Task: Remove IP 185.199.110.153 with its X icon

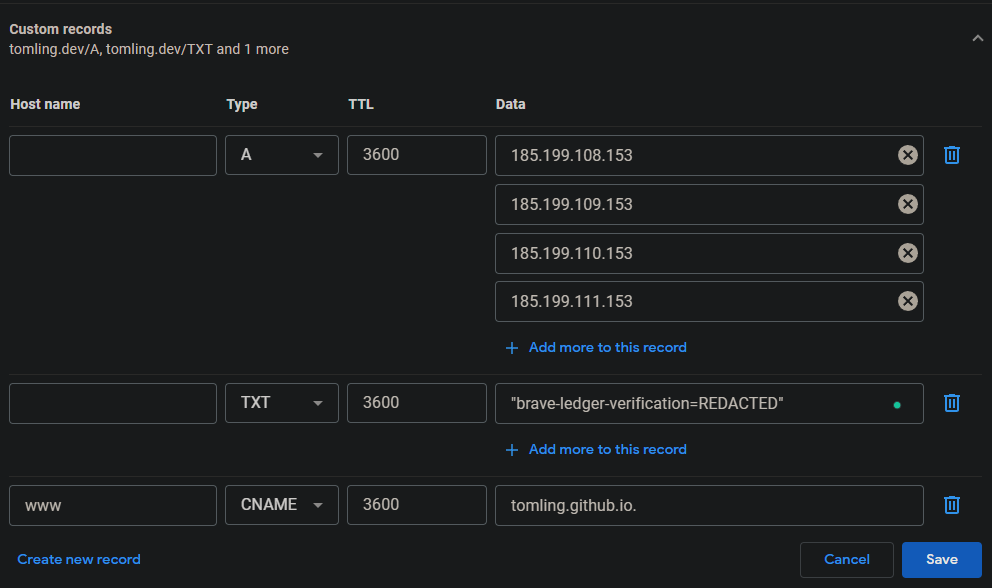Action: click(x=908, y=253)
